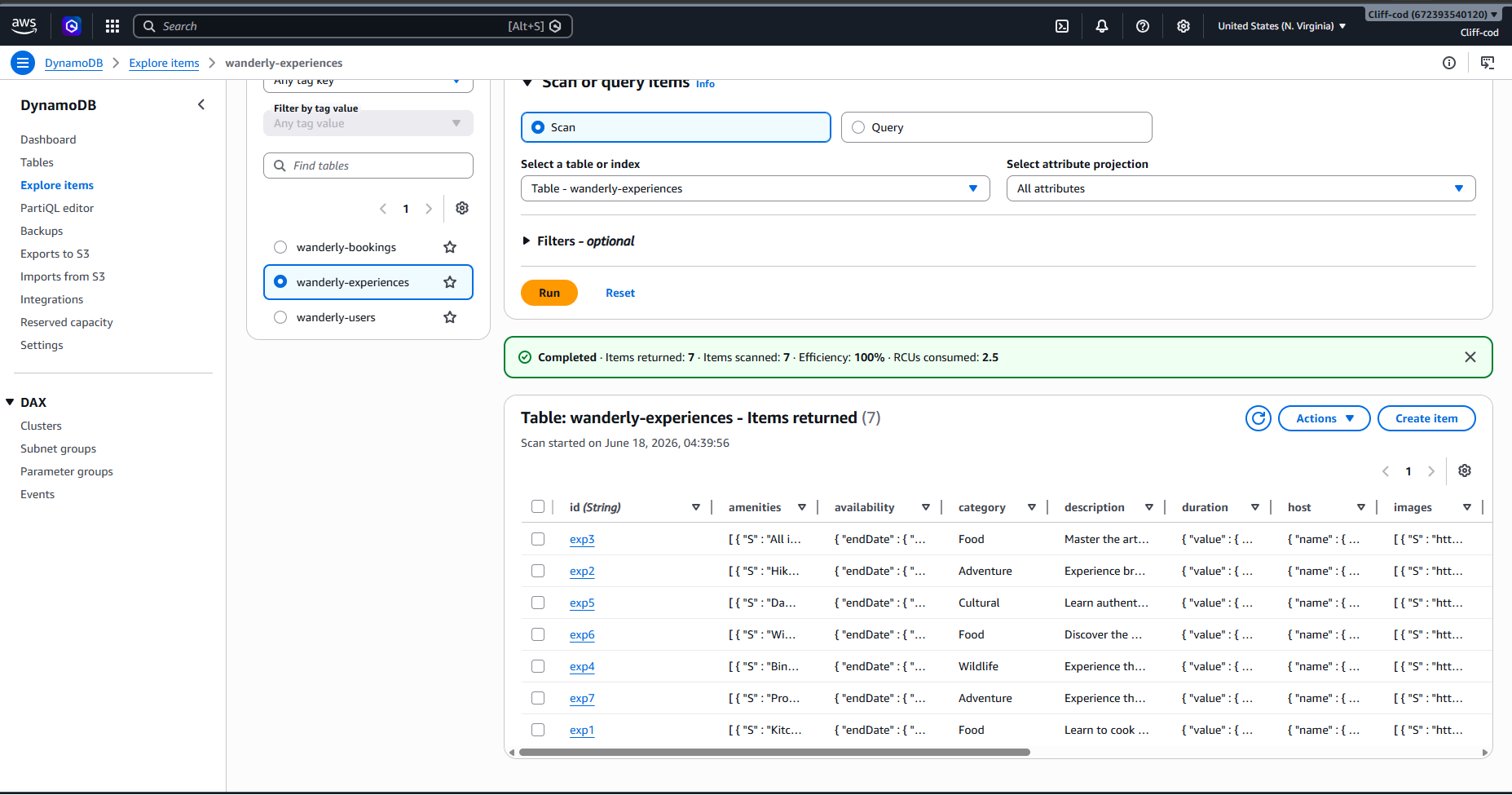Open the Select a table or index dropdown

pyautogui.click(x=755, y=188)
